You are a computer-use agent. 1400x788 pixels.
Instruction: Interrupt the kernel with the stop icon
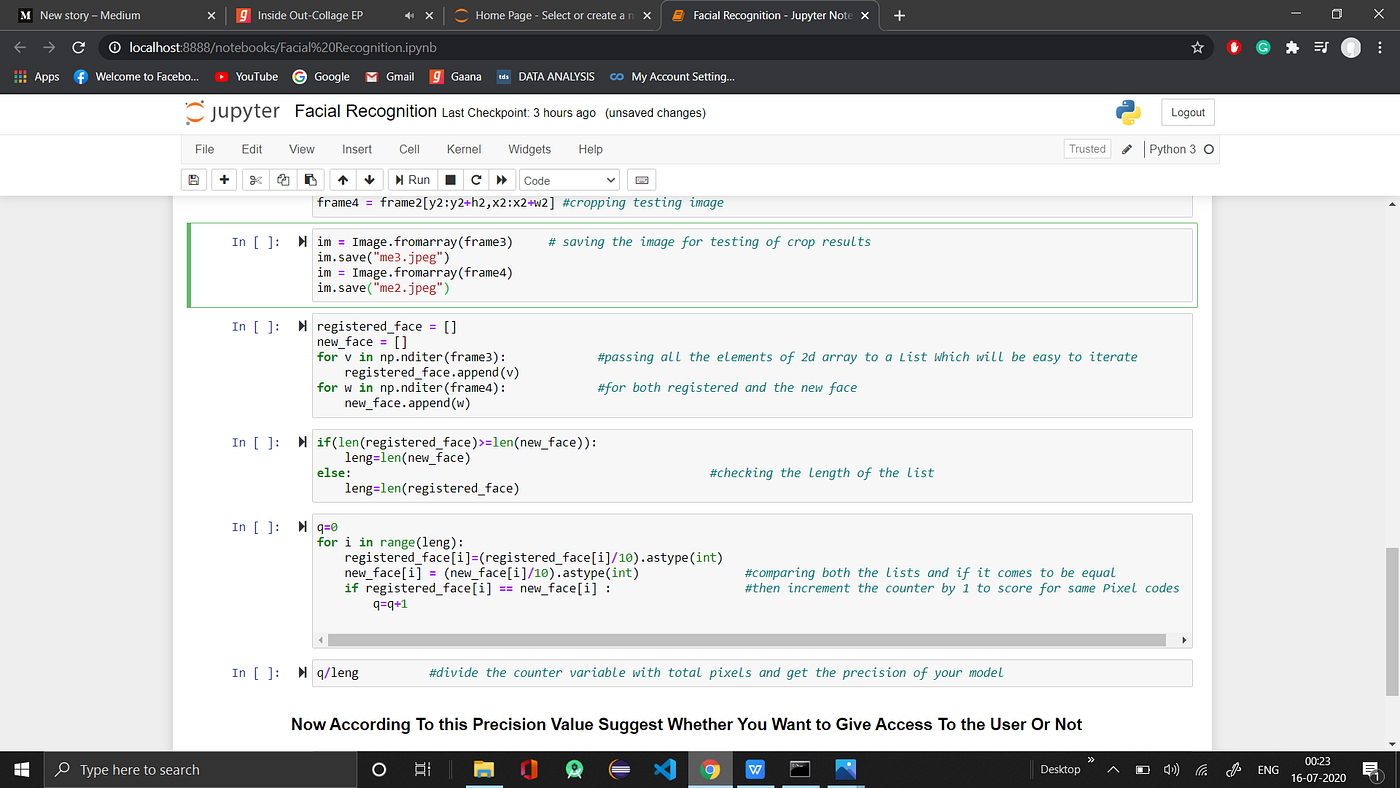coord(450,180)
